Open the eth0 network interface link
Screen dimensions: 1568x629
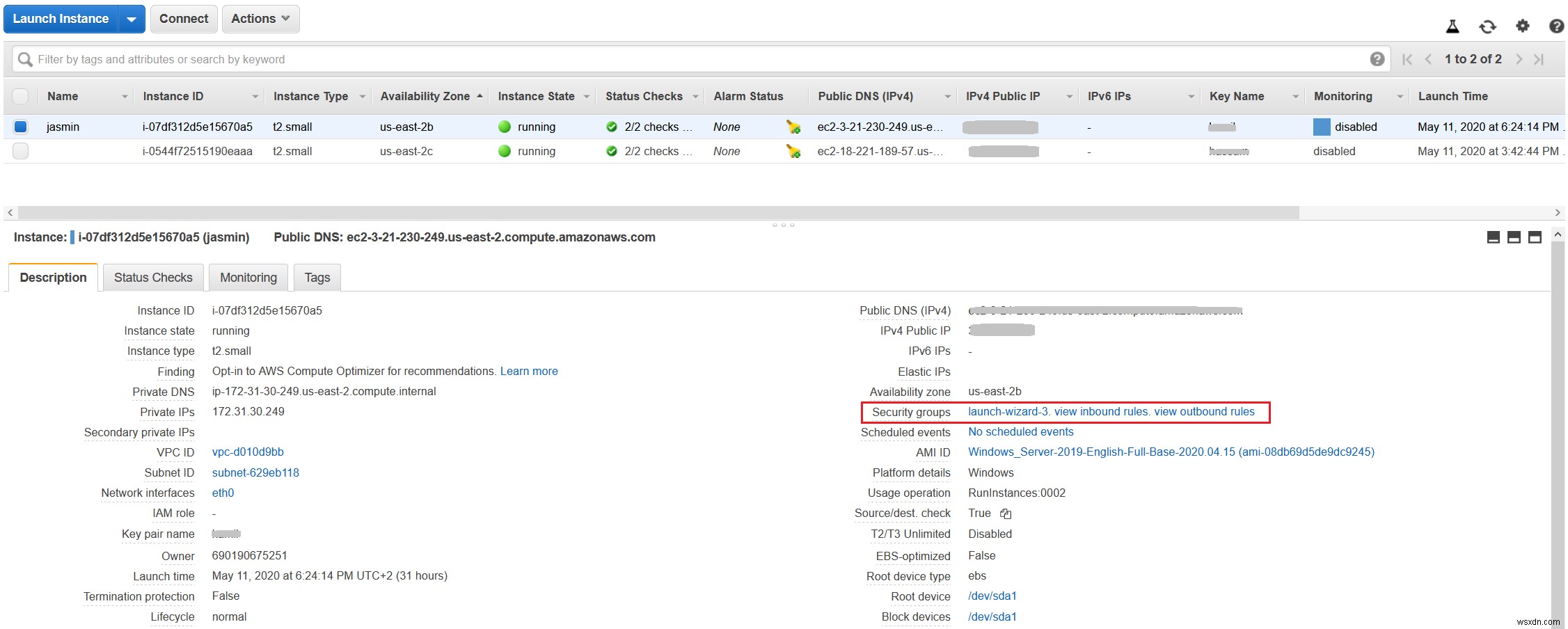223,493
